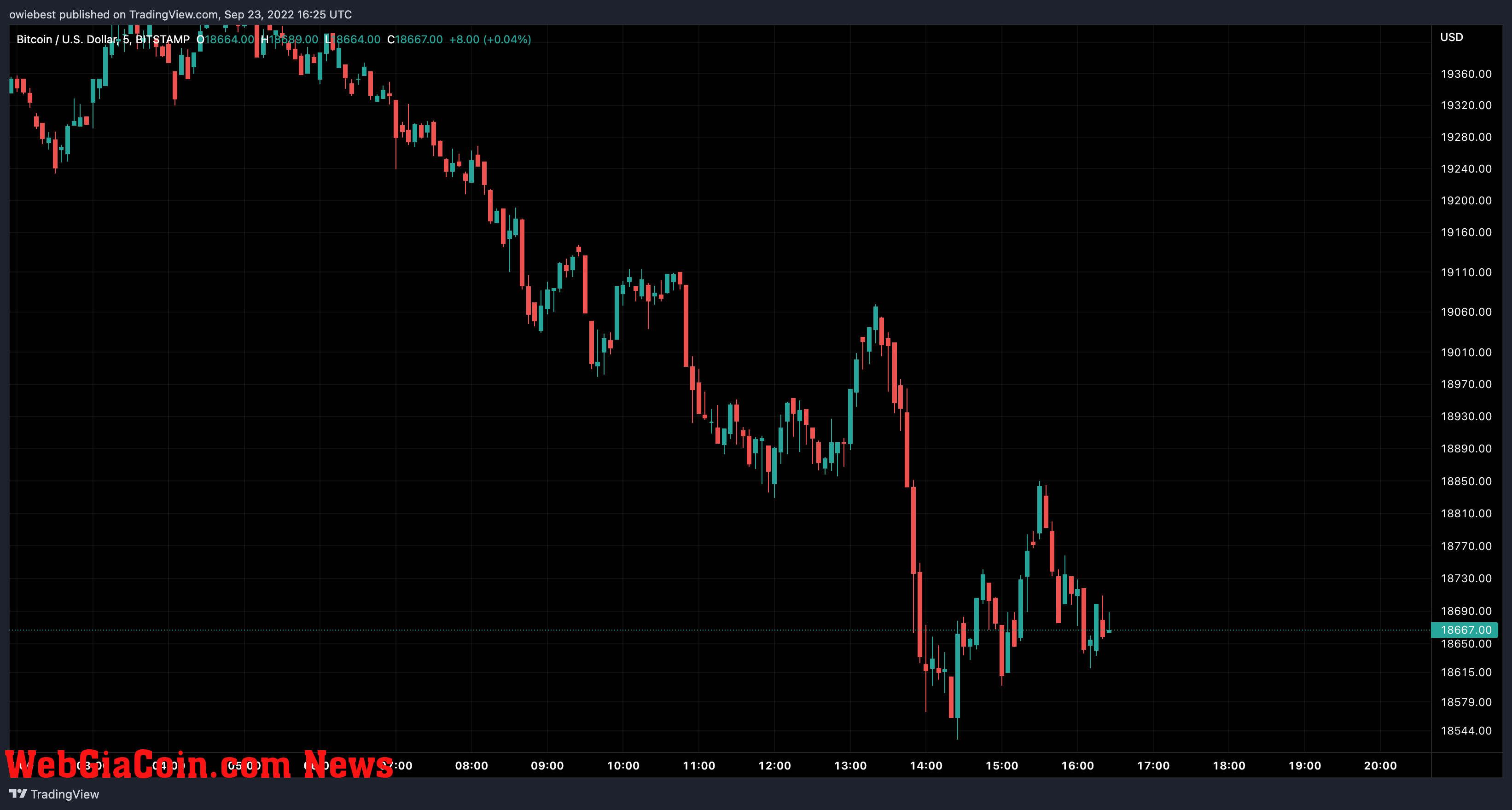Click the TradingView brand text

coord(64,794)
